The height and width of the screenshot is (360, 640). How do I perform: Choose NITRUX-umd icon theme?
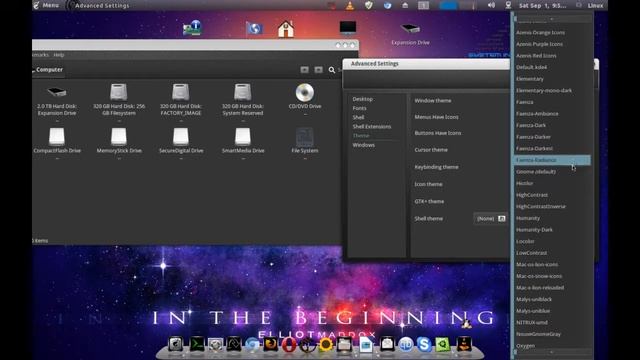(x=531, y=322)
